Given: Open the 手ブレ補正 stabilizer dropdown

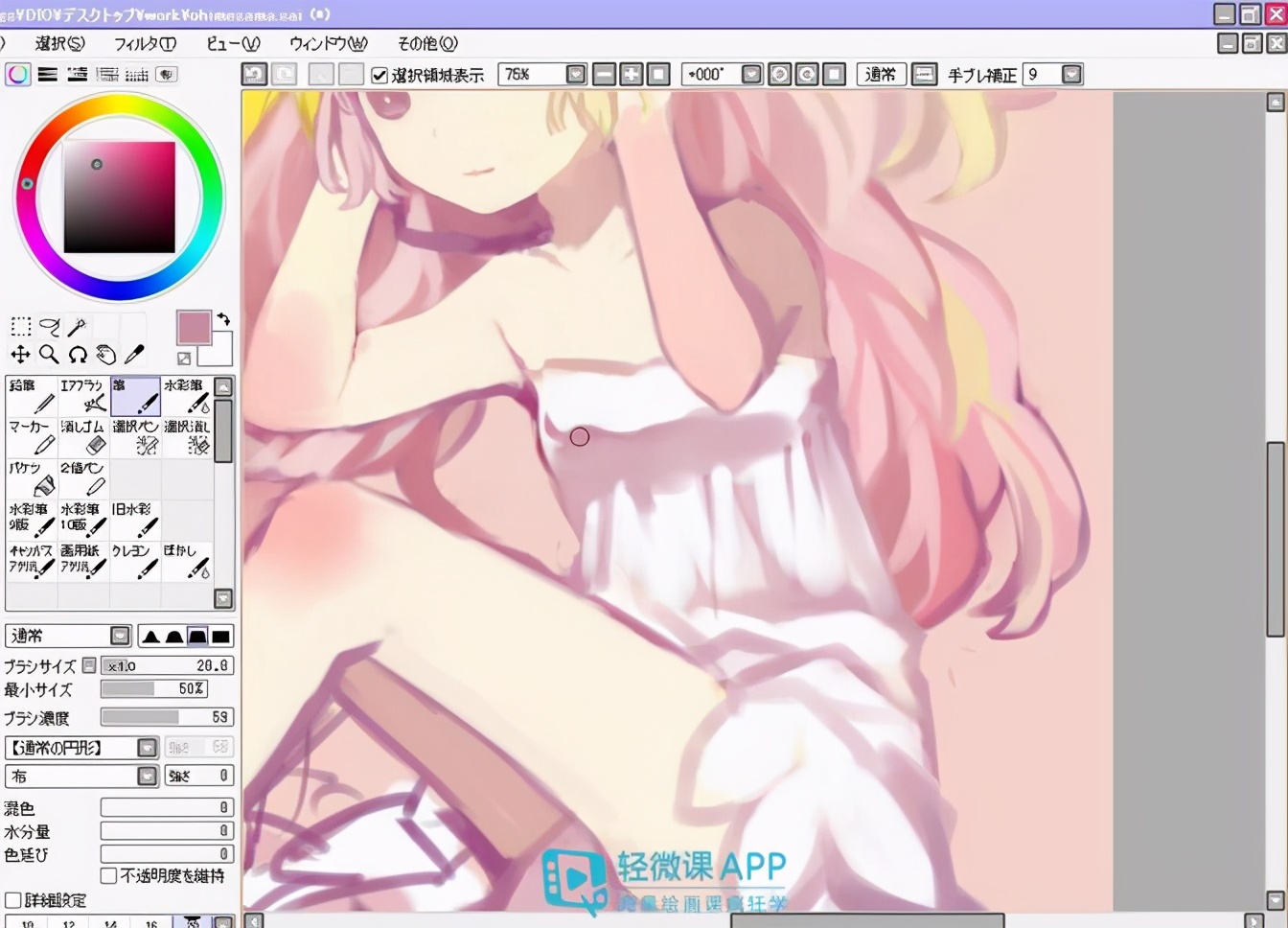Looking at the screenshot, I should click(1072, 75).
